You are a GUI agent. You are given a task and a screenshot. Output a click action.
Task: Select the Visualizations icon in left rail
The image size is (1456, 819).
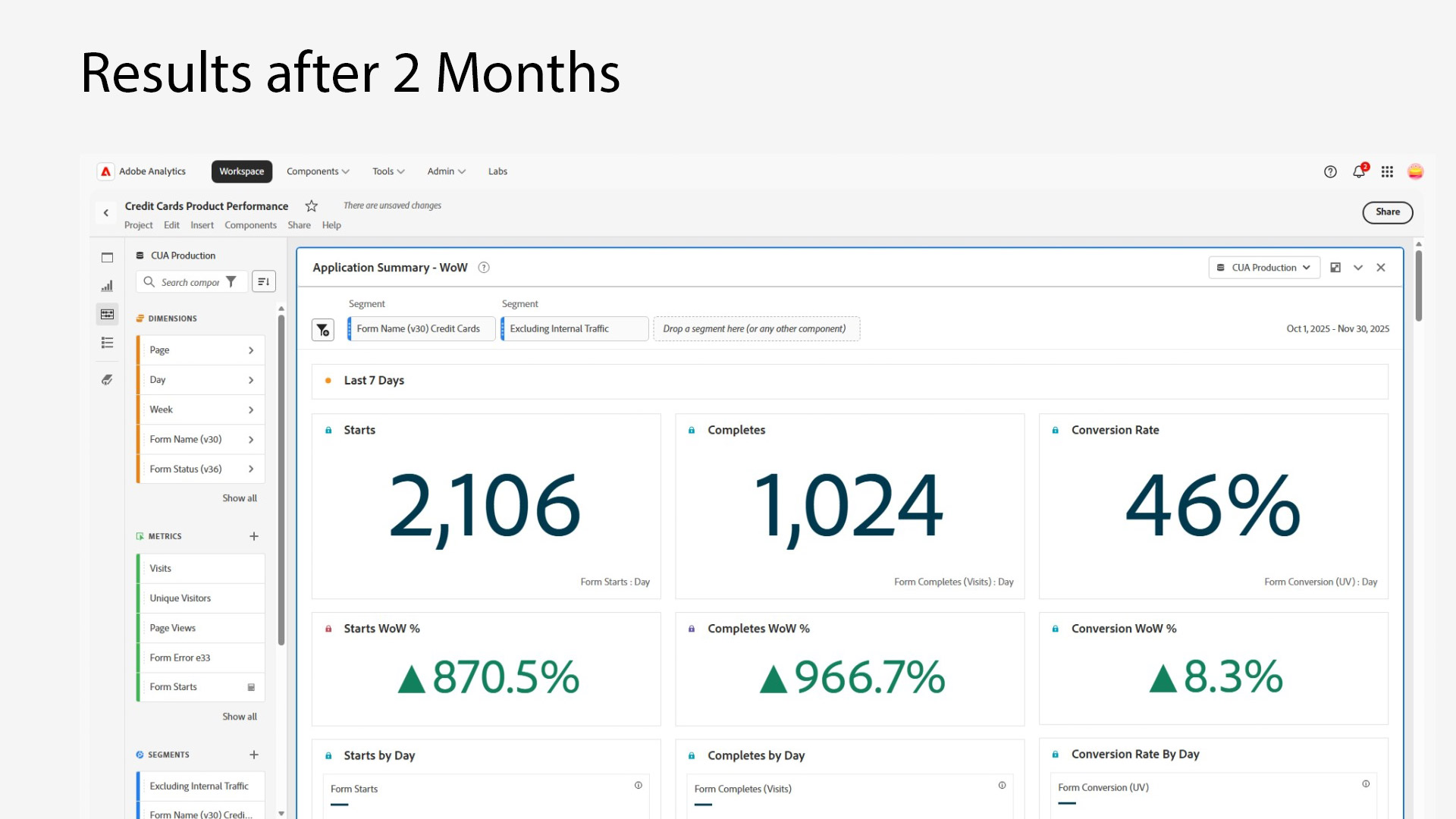coord(107,286)
